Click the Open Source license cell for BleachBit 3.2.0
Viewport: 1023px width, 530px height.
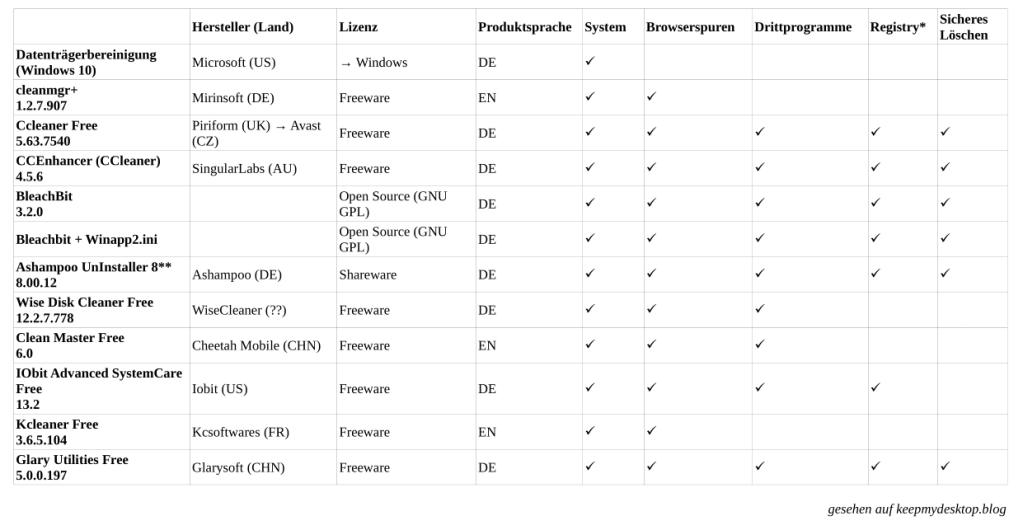(392, 203)
